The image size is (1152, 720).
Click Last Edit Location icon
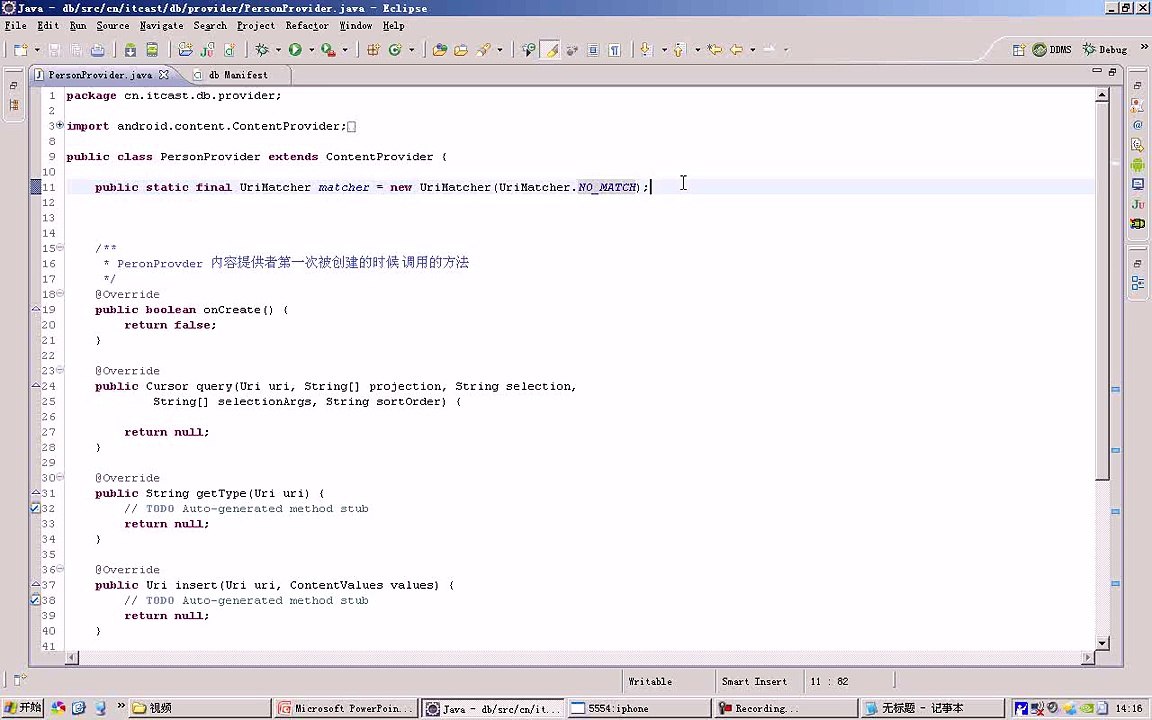(714, 49)
